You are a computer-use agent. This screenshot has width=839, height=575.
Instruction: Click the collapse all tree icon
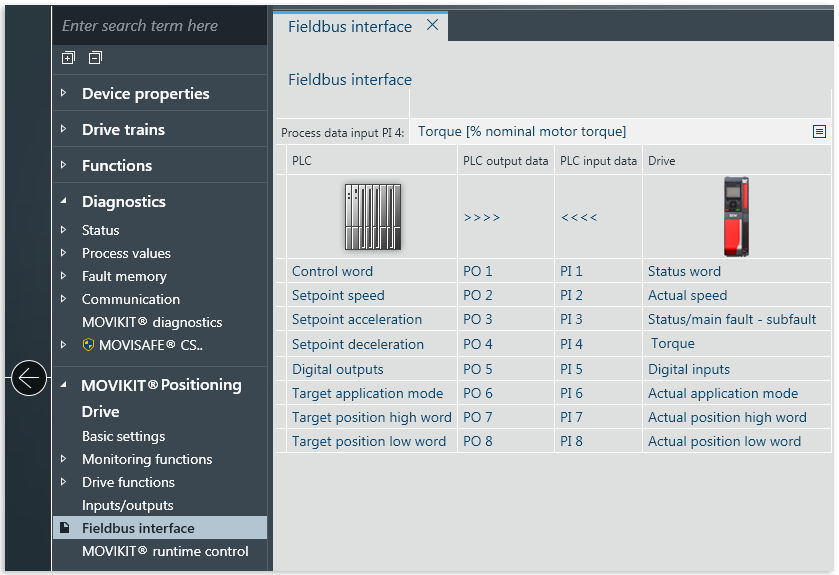(x=95, y=58)
